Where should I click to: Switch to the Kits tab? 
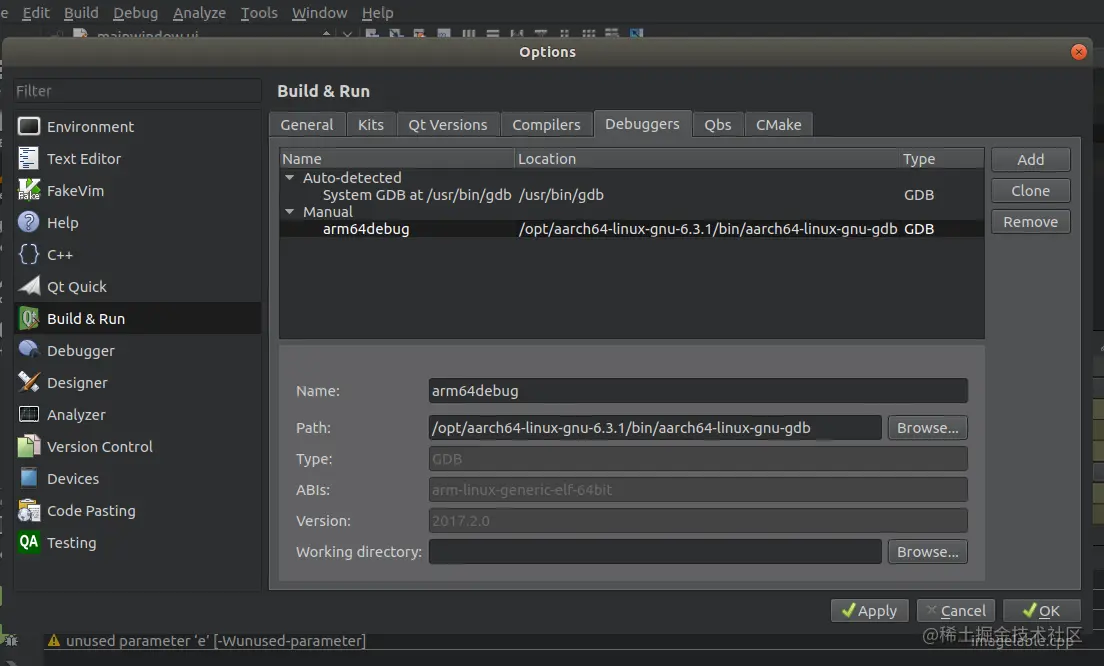pos(371,125)
